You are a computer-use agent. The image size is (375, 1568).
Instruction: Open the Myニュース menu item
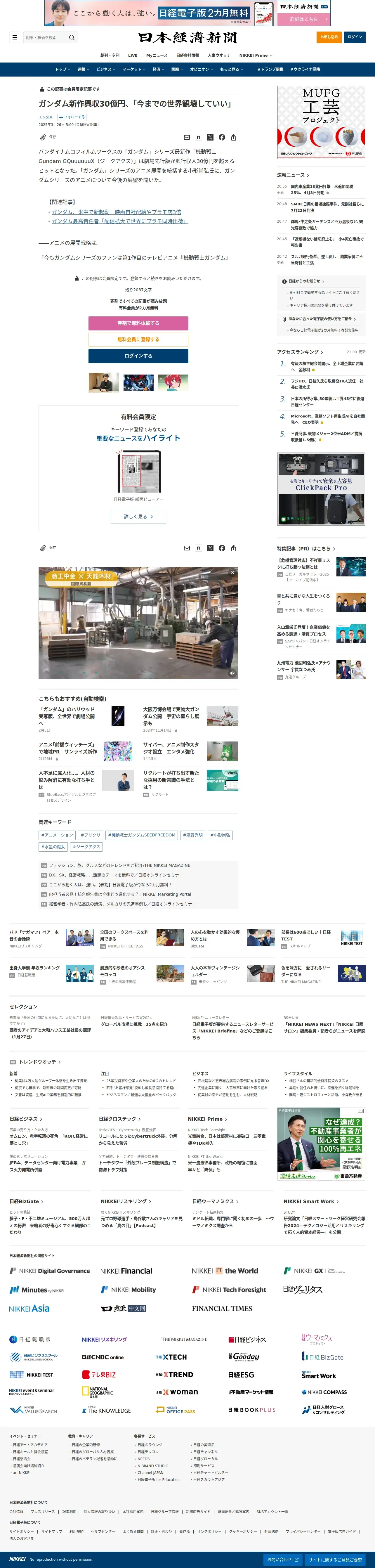[x=157, y=56]
